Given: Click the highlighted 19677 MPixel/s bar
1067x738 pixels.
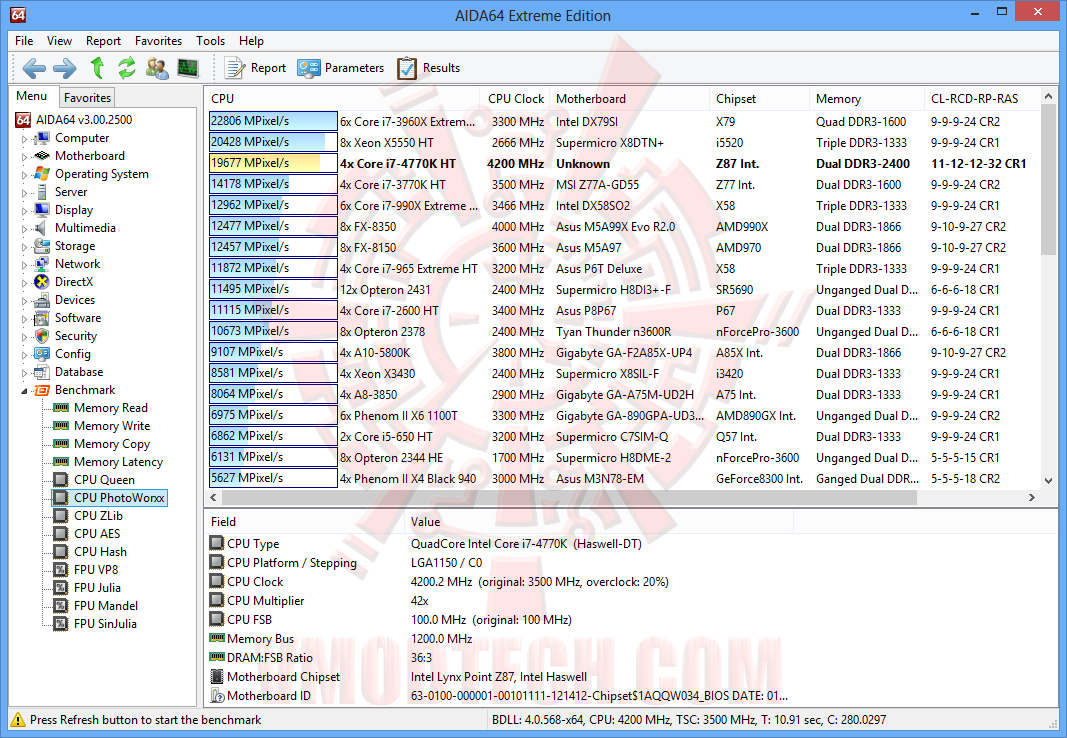Looking at the screenshot, I should [x=273, y=163].
